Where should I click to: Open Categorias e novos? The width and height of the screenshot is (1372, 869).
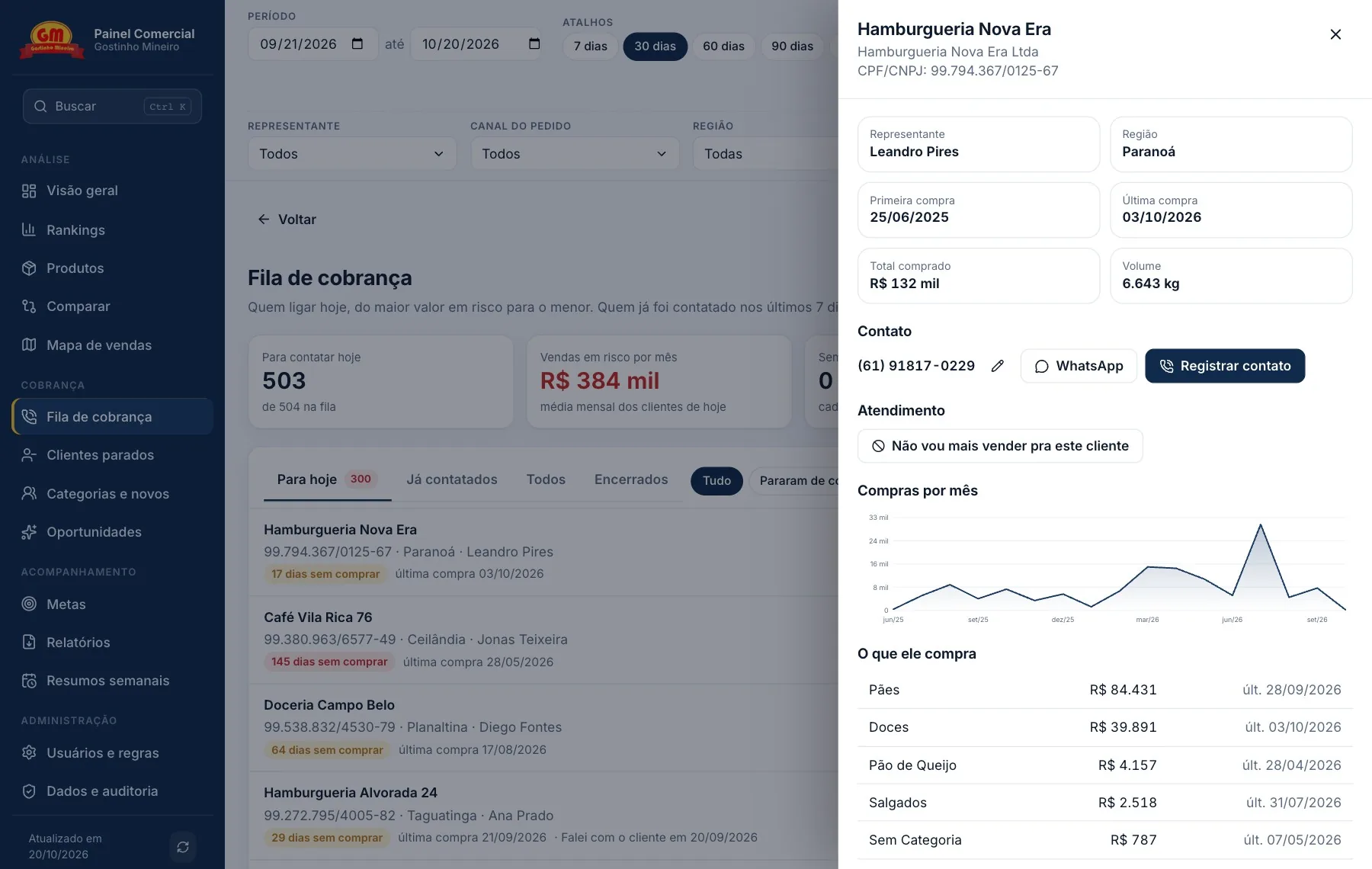pyautogui.click(x=112, y=494)
